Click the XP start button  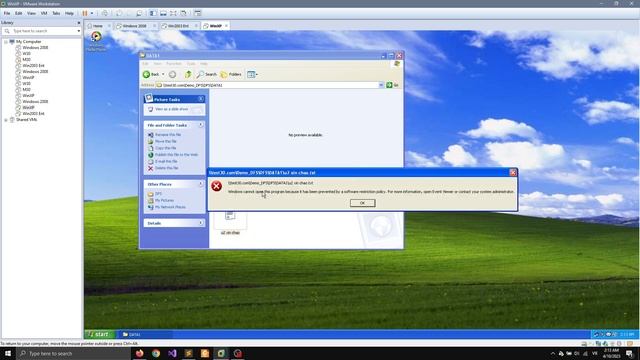99,334
